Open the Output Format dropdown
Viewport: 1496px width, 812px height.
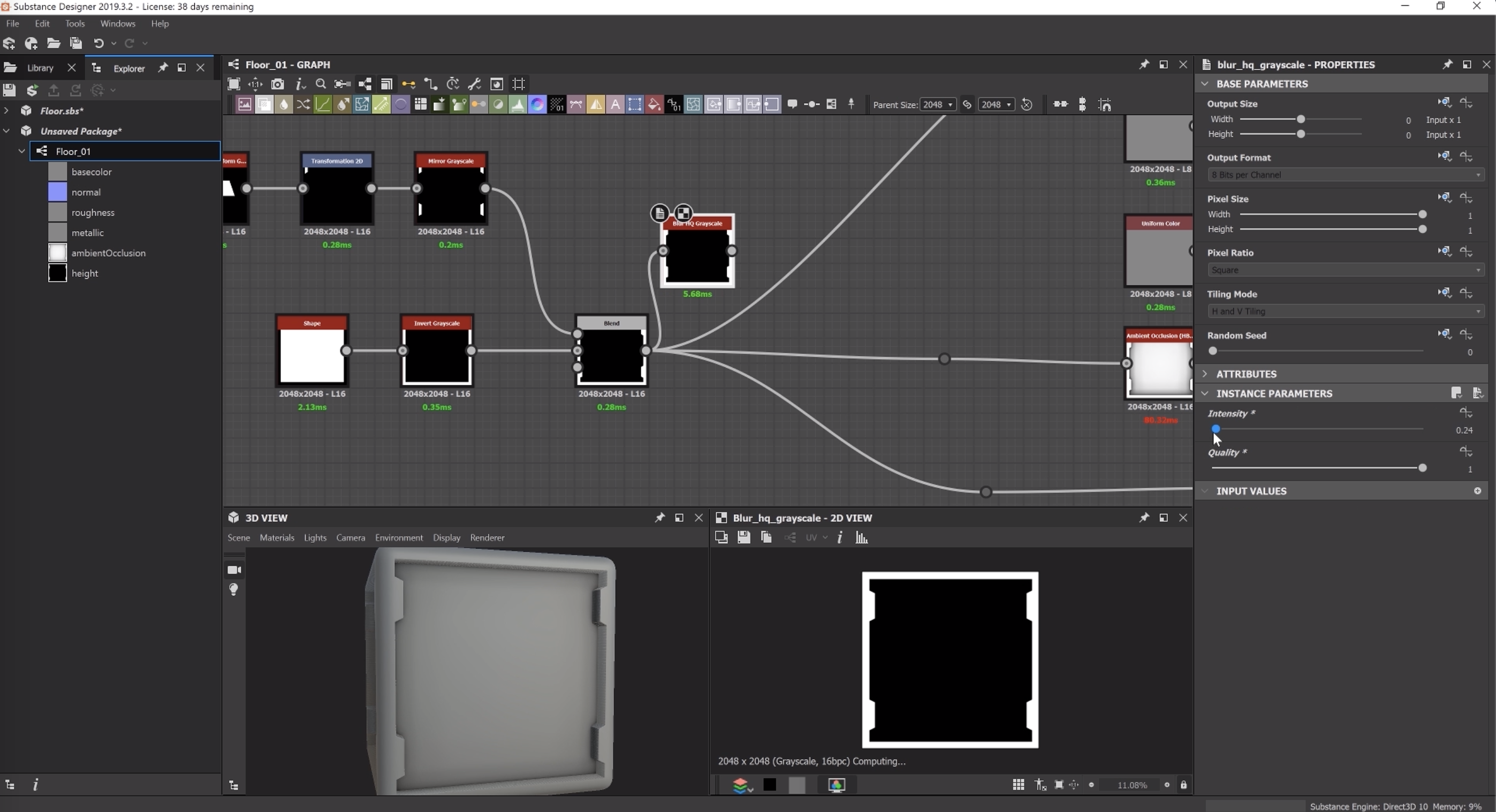click(x=1345, y=175)
